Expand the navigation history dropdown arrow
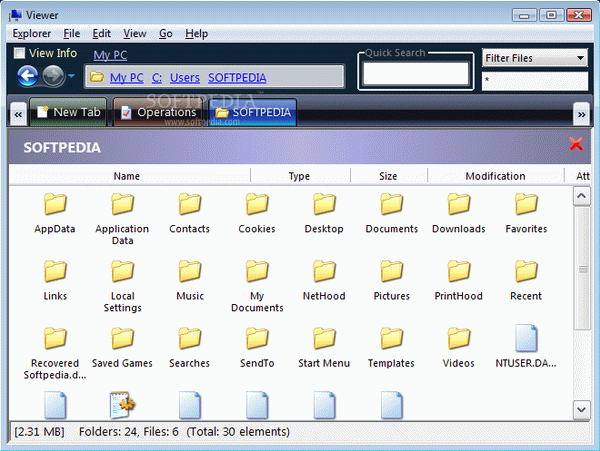 pos(71,76)
